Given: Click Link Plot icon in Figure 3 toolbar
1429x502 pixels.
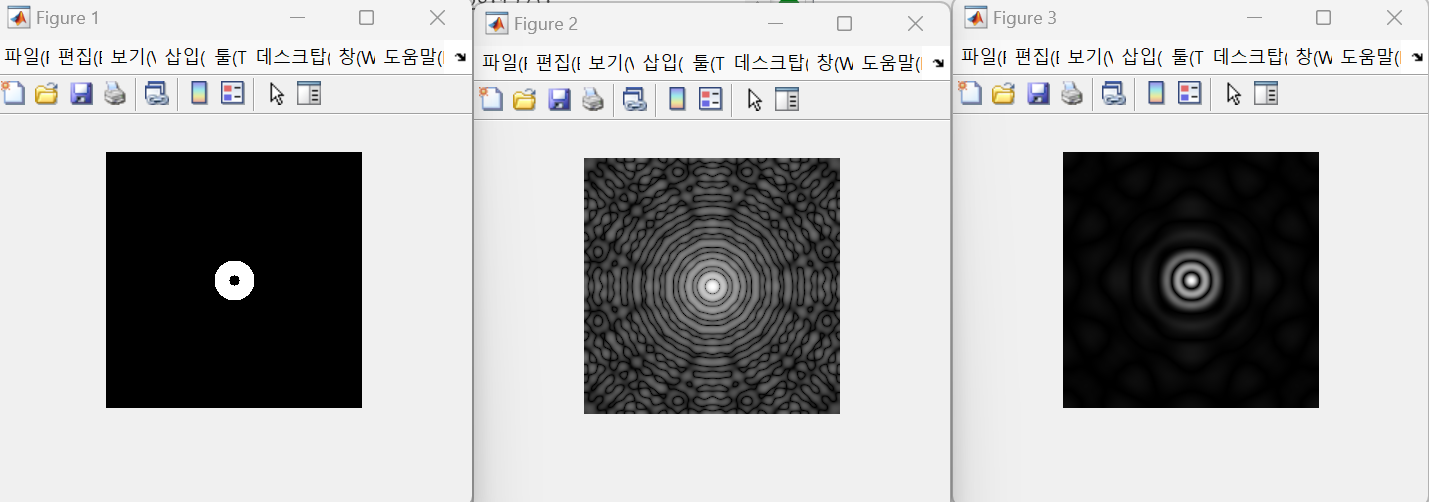Looking at the screenshot, I should (x=1113, y=93).
